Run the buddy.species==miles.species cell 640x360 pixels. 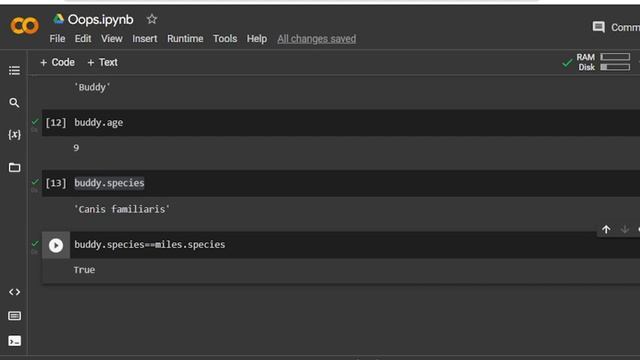[x=56, y=245]
